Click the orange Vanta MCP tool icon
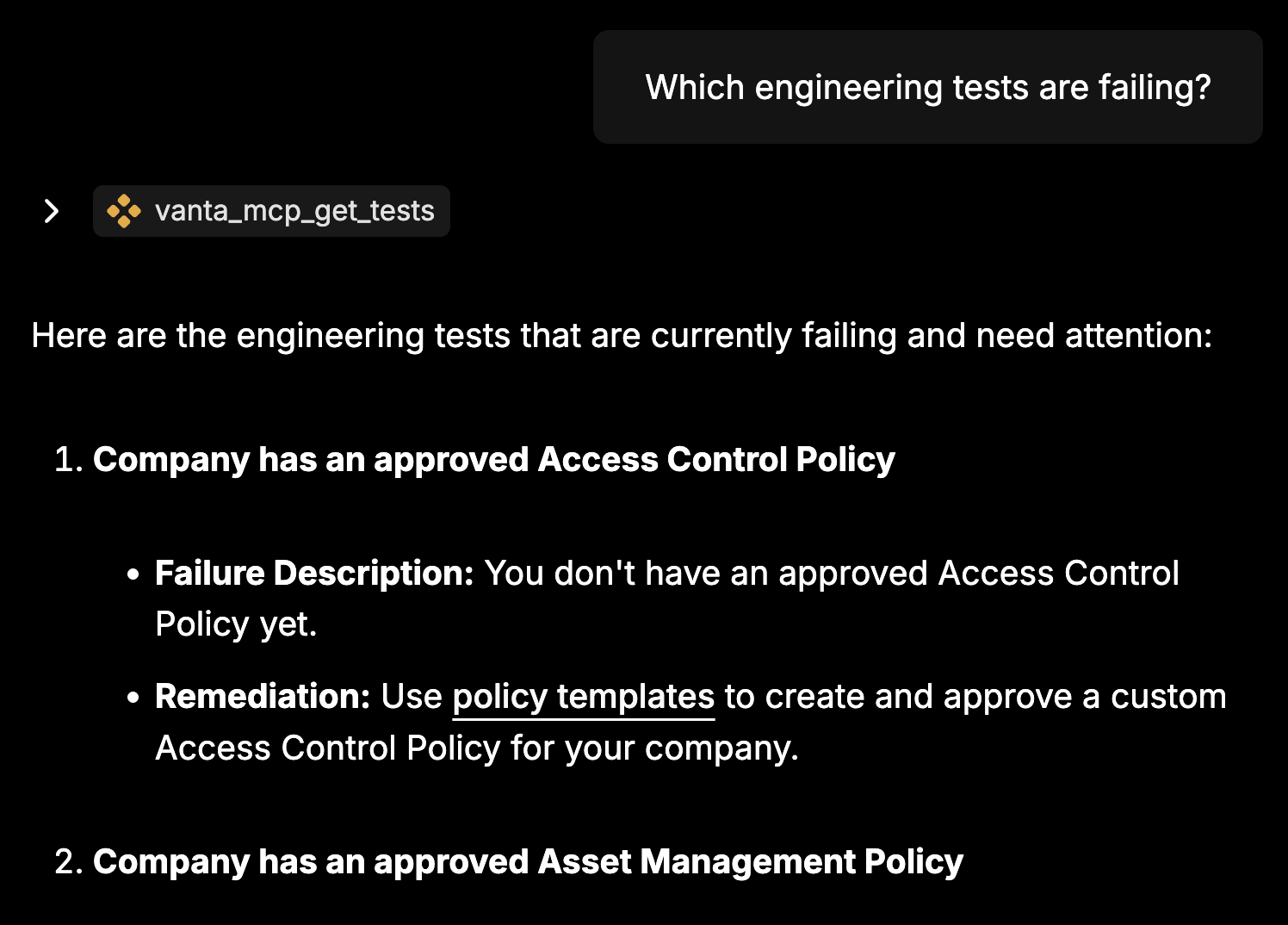This screenshot has width=1288, height=925. pyautogui.click(x=124, y=211)
